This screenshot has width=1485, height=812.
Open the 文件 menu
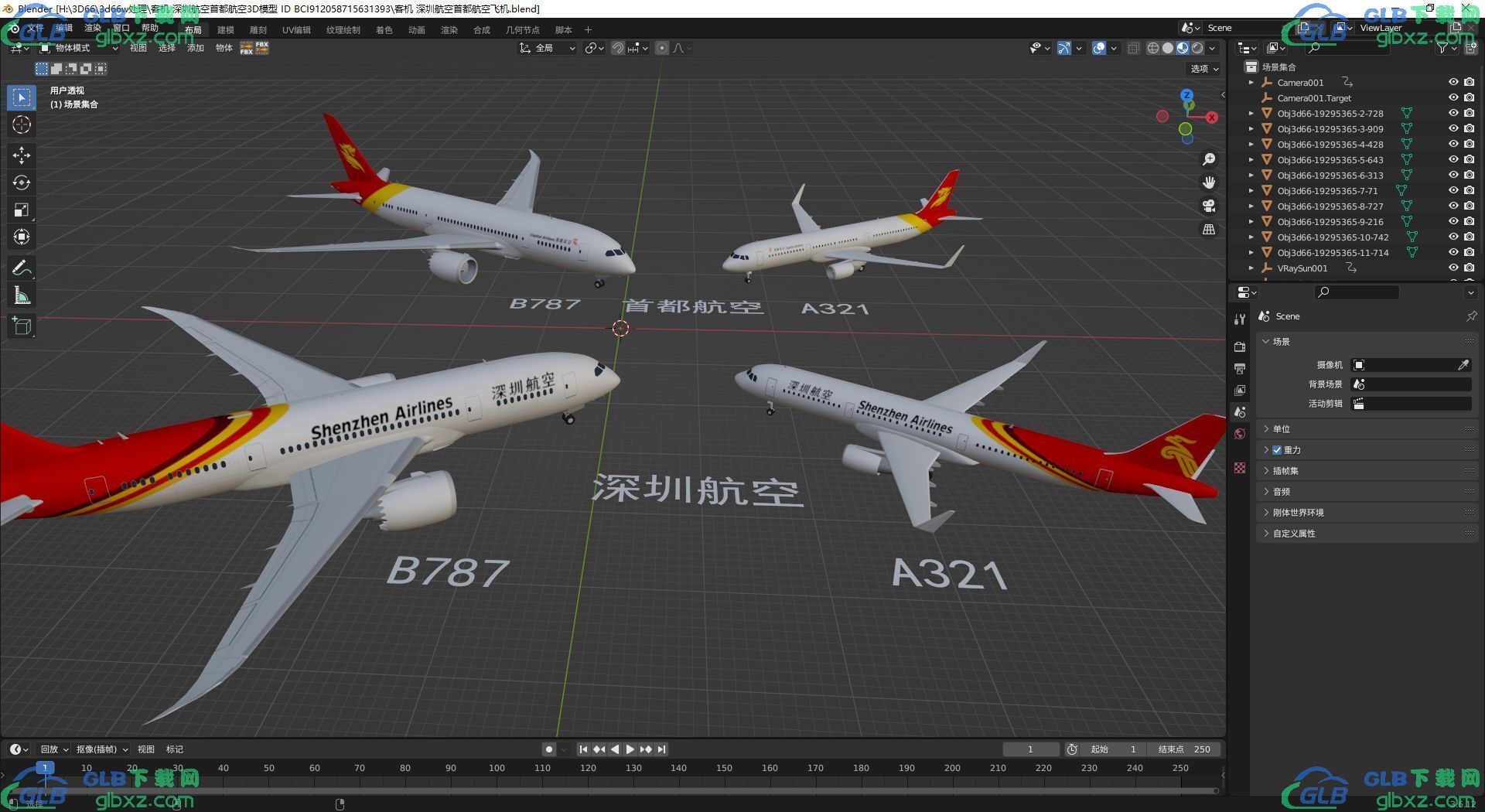point(36,28)
